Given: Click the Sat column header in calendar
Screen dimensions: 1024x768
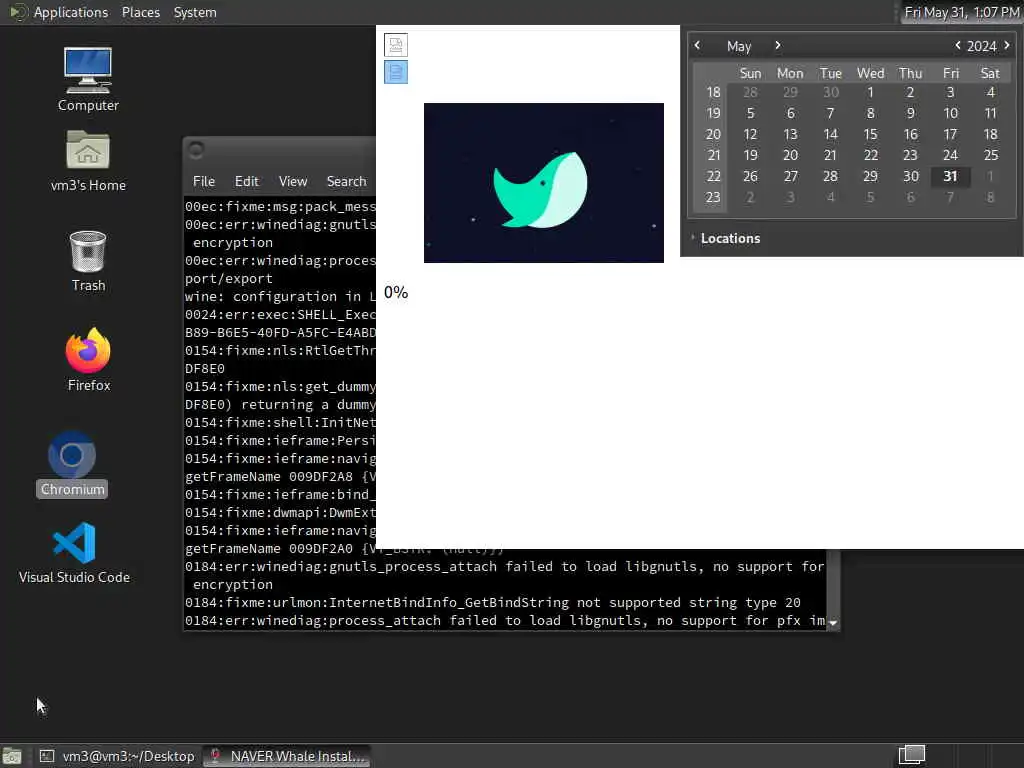Looking at the screenshot, I should [x=990, y=73].
